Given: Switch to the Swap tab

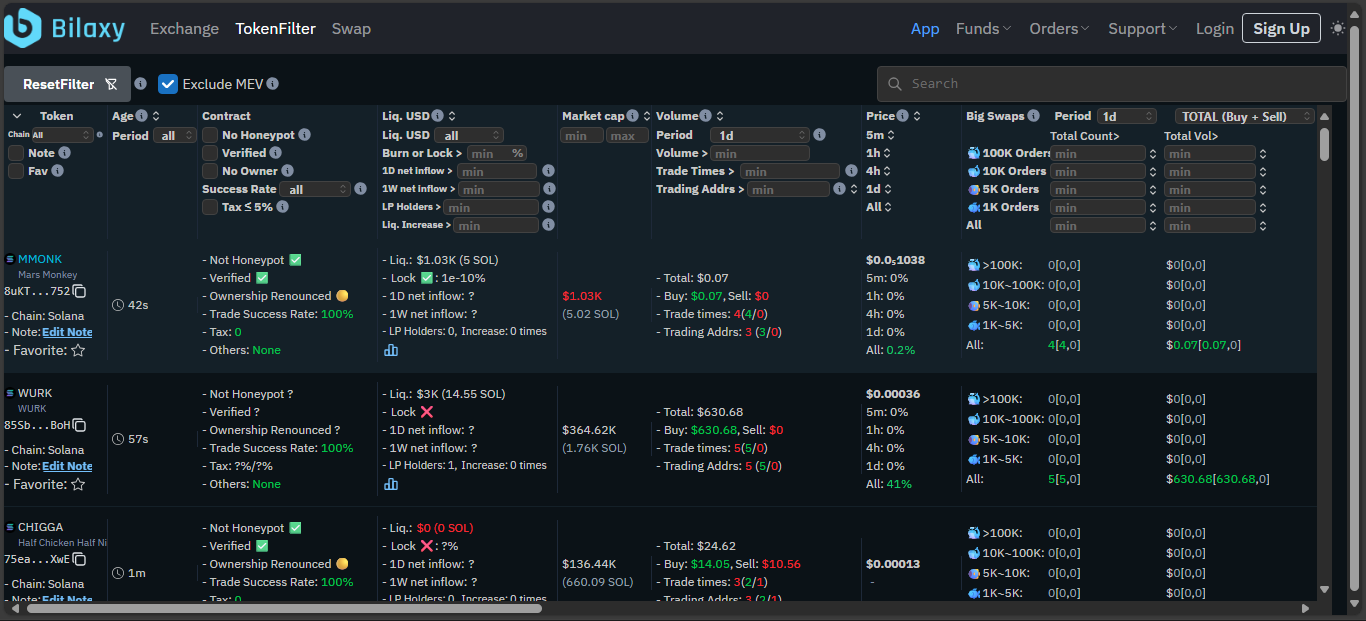Looking at the screenshot, I should tap(351, 29).
